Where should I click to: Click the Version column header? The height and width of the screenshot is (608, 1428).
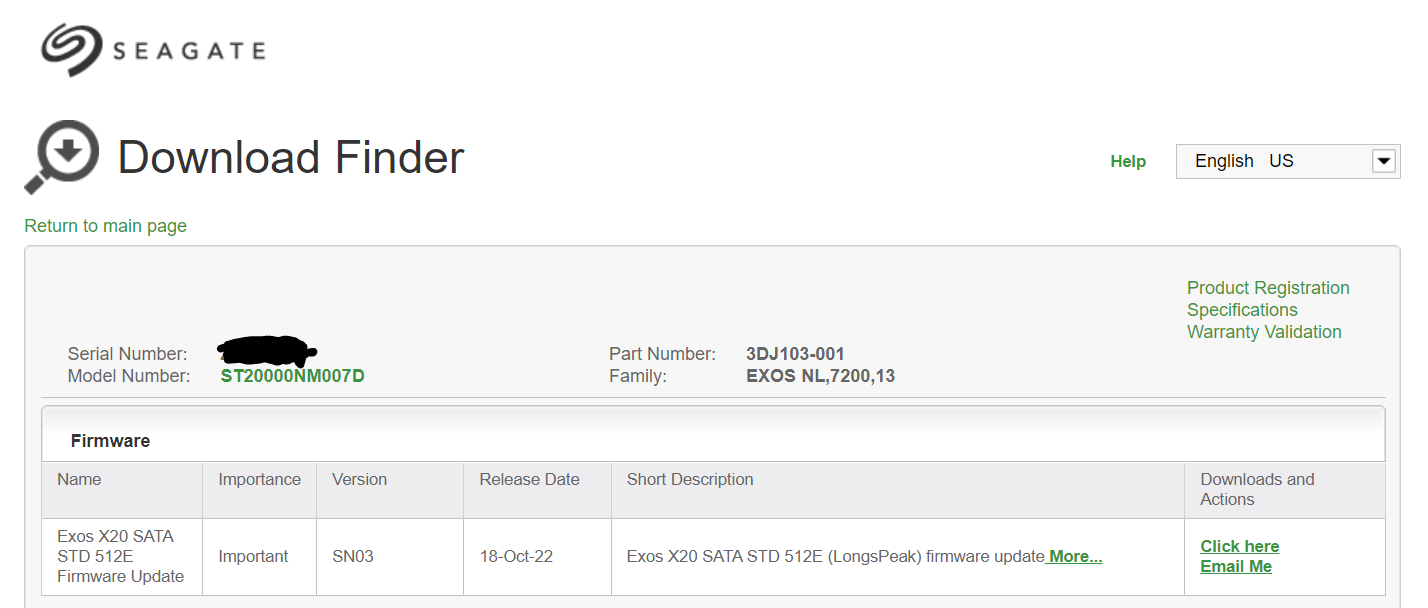(361, 479)
